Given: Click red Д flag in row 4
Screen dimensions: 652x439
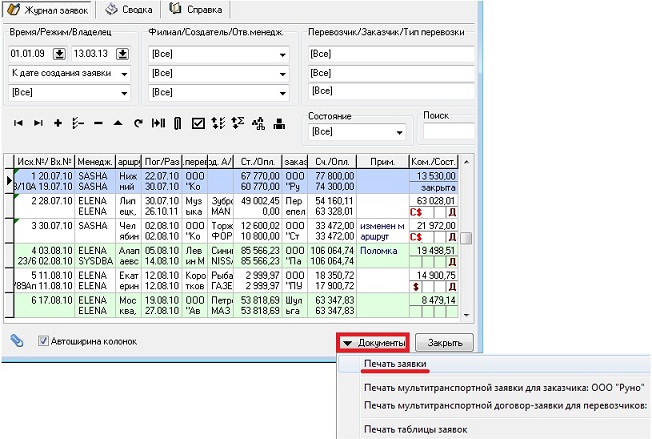Looking at the screenshot, I should click(452, 262).
